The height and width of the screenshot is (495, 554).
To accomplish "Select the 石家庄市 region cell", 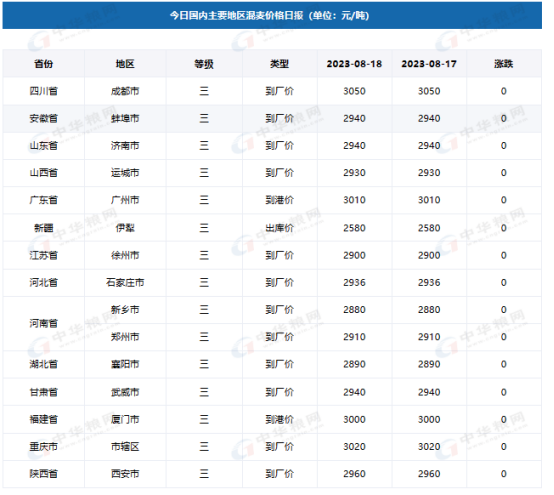I will point(125,283).
